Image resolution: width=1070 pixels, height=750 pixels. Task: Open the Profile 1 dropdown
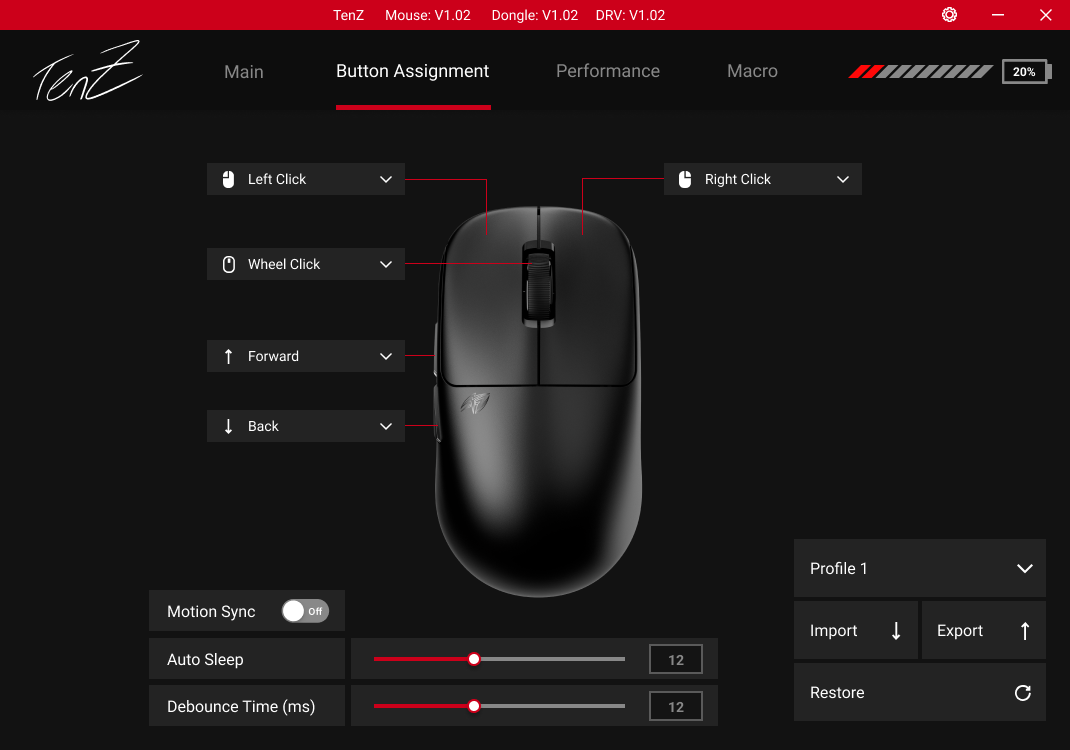coord(919,568)
